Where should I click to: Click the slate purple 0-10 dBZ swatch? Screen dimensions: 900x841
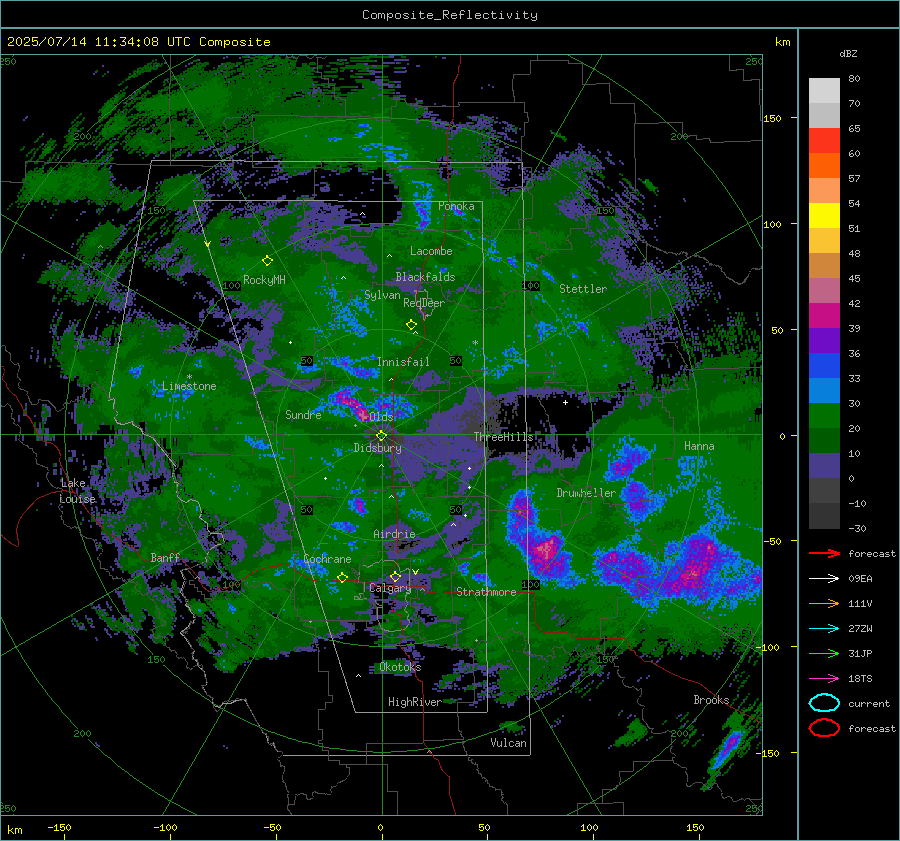[824, 466]
